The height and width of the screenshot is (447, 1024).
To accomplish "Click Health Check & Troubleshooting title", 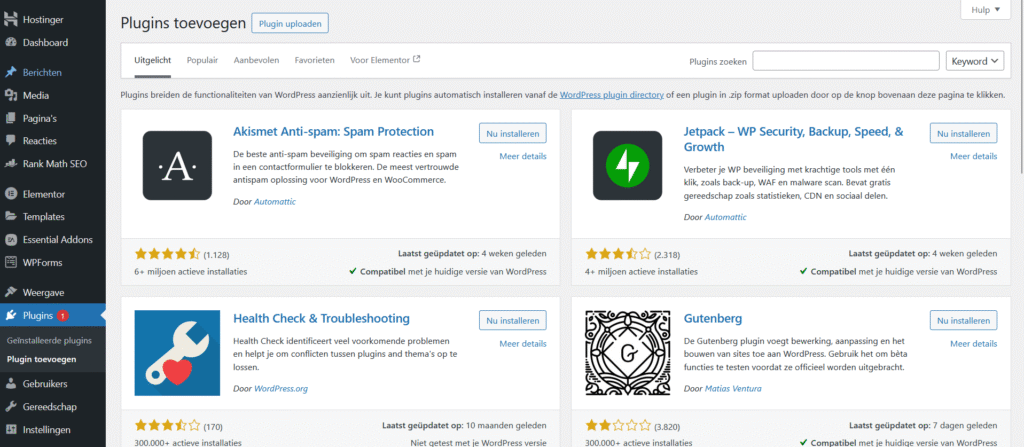I will pos(321,319).
